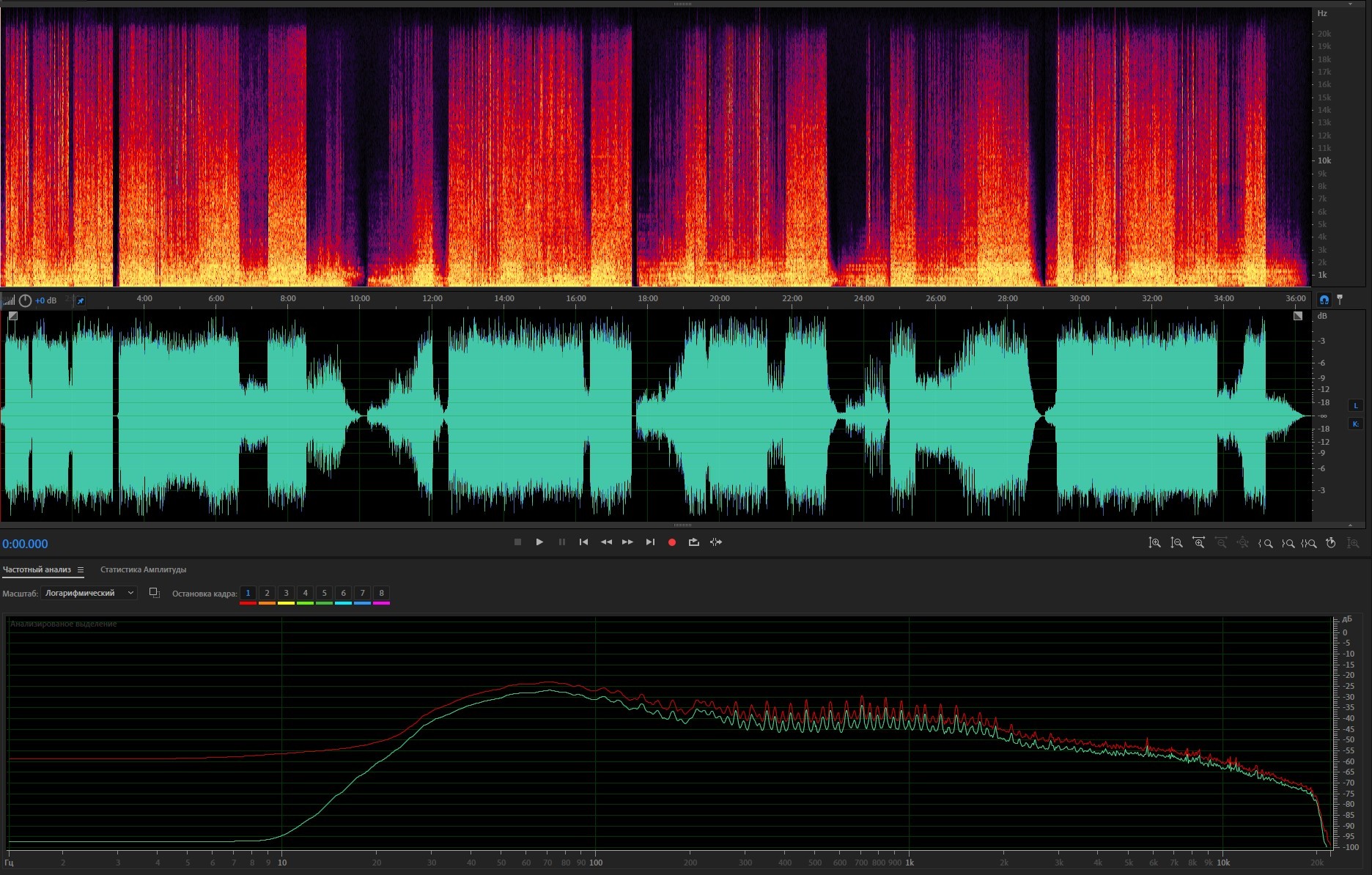Image resolution: width=1372 pixels, height=875 pixels.
Task: Toggle the pin icon on the HUD
Action: click(x=81, y=300)
